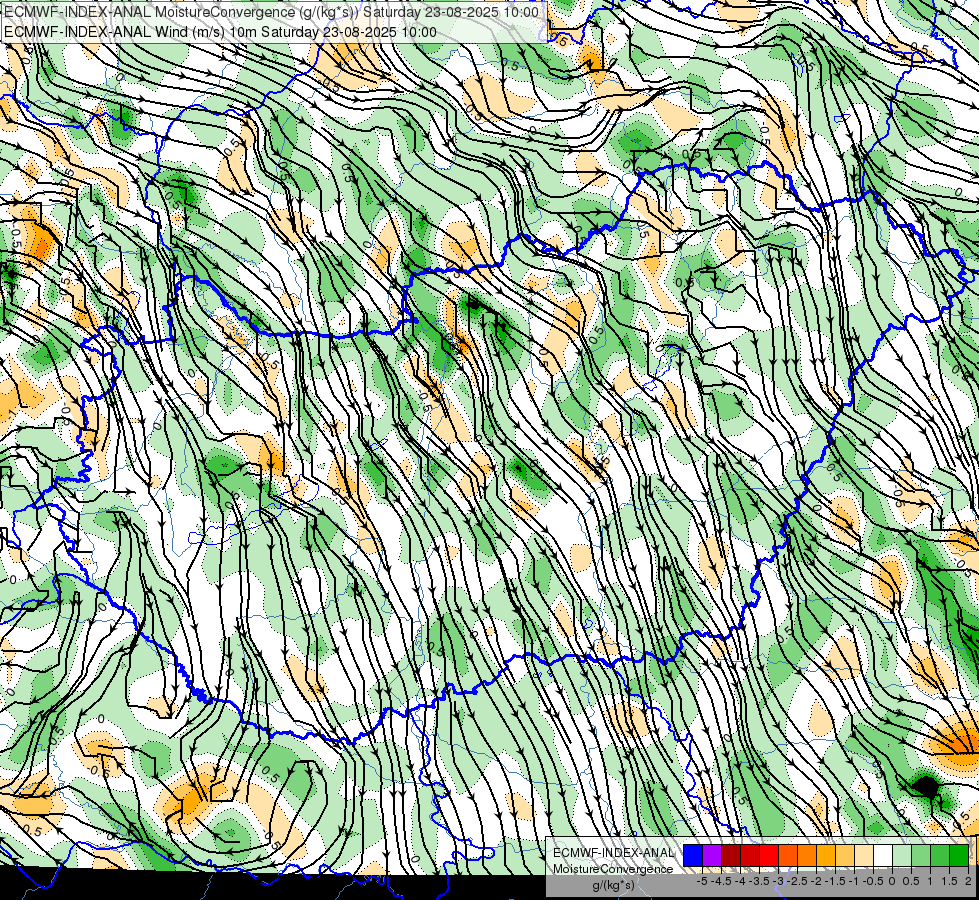Click the purple legend color swatch
The width and height of the screenshot is (979, 900).
click(712, 855)
